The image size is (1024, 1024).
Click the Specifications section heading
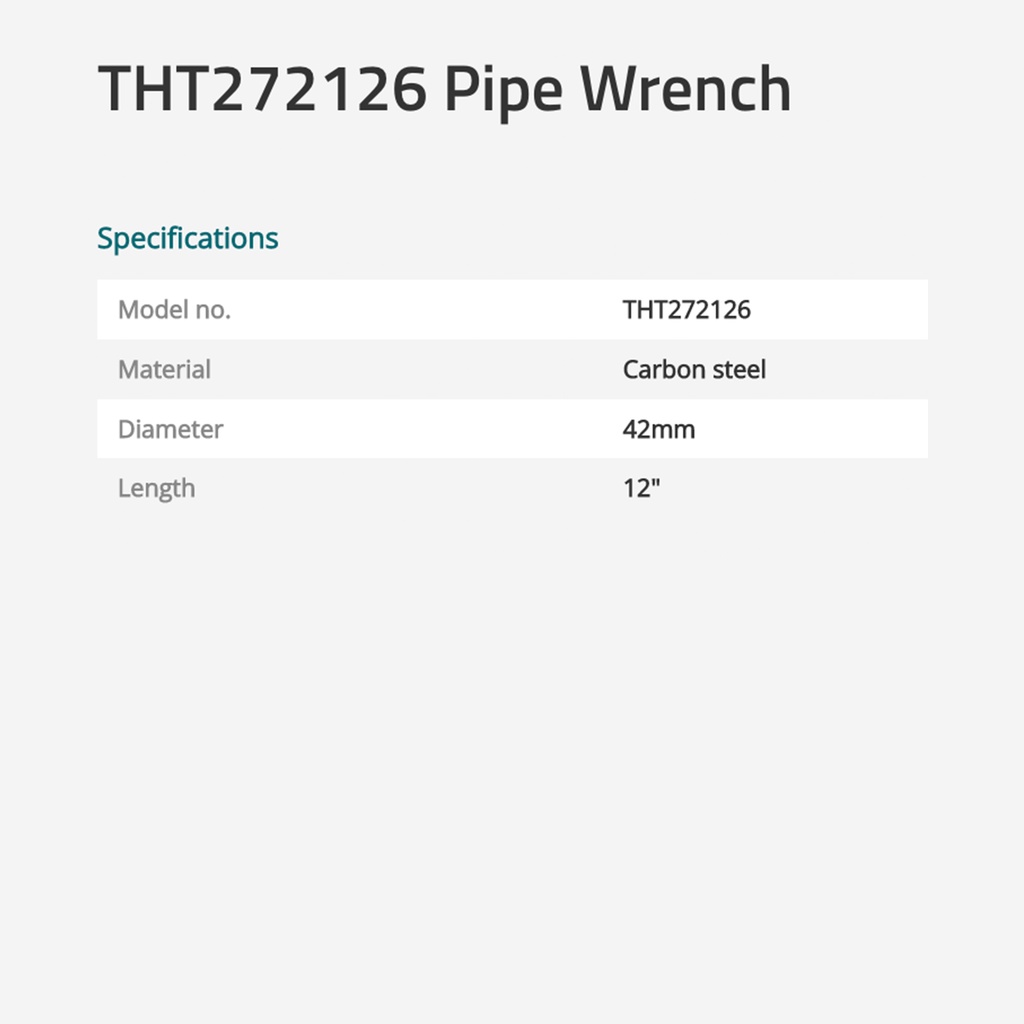pyautogui.click(x=187, y=239)
